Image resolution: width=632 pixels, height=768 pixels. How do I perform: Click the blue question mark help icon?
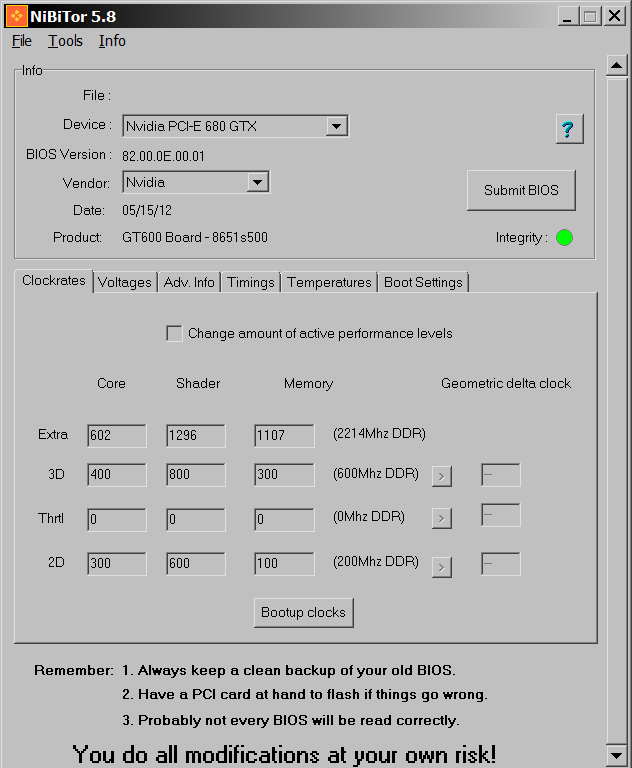click(x=569, y=129)
